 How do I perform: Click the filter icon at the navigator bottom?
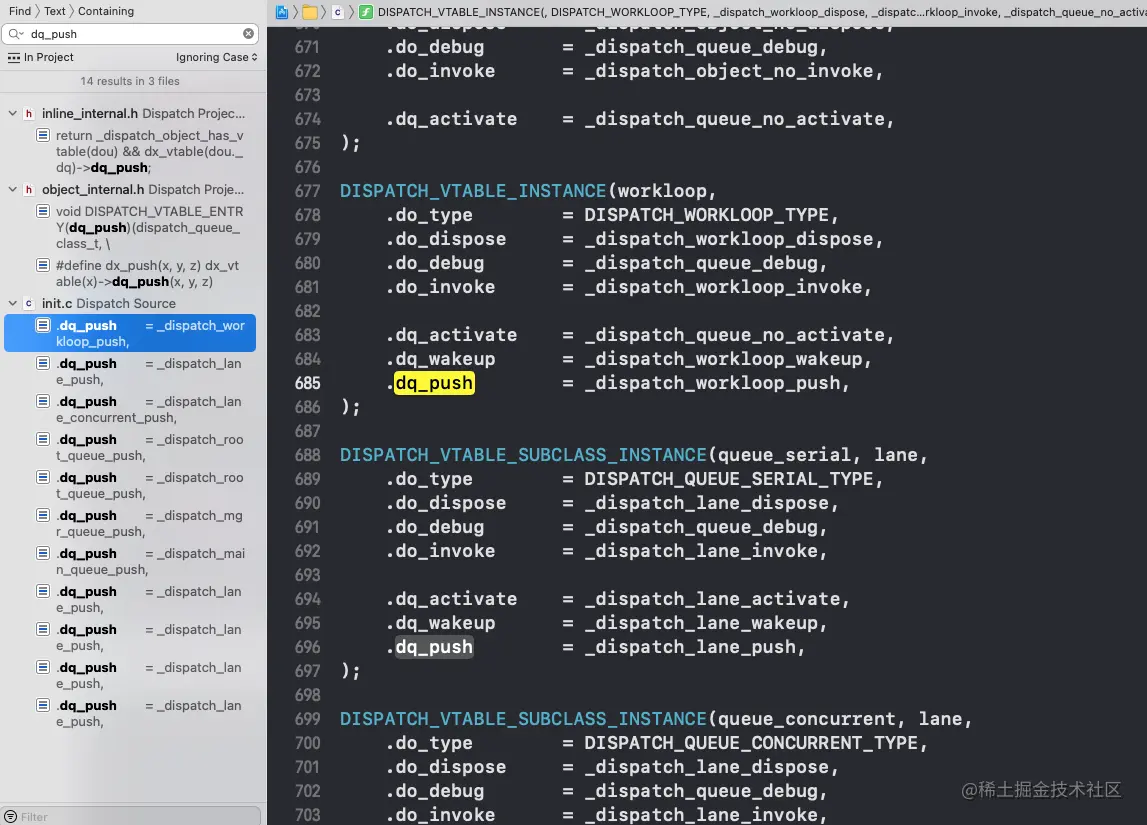[x=11, y=816]
